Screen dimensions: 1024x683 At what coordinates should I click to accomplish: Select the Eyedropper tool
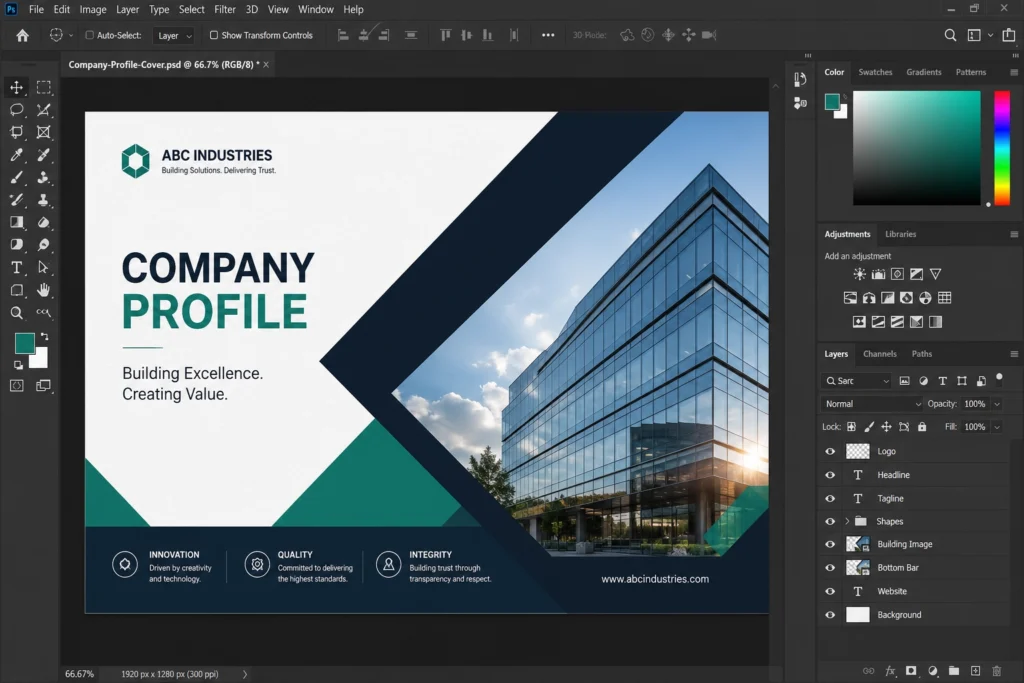[16, 155]
